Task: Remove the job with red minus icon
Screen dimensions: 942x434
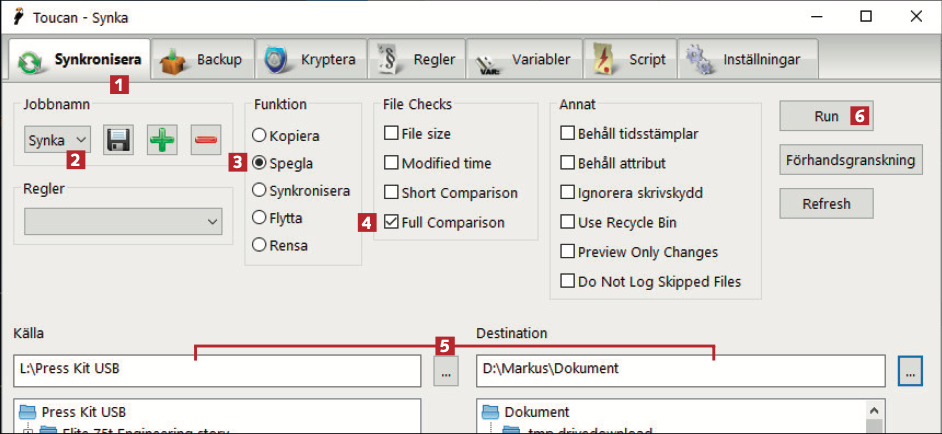Action: (x=205, y=140)
